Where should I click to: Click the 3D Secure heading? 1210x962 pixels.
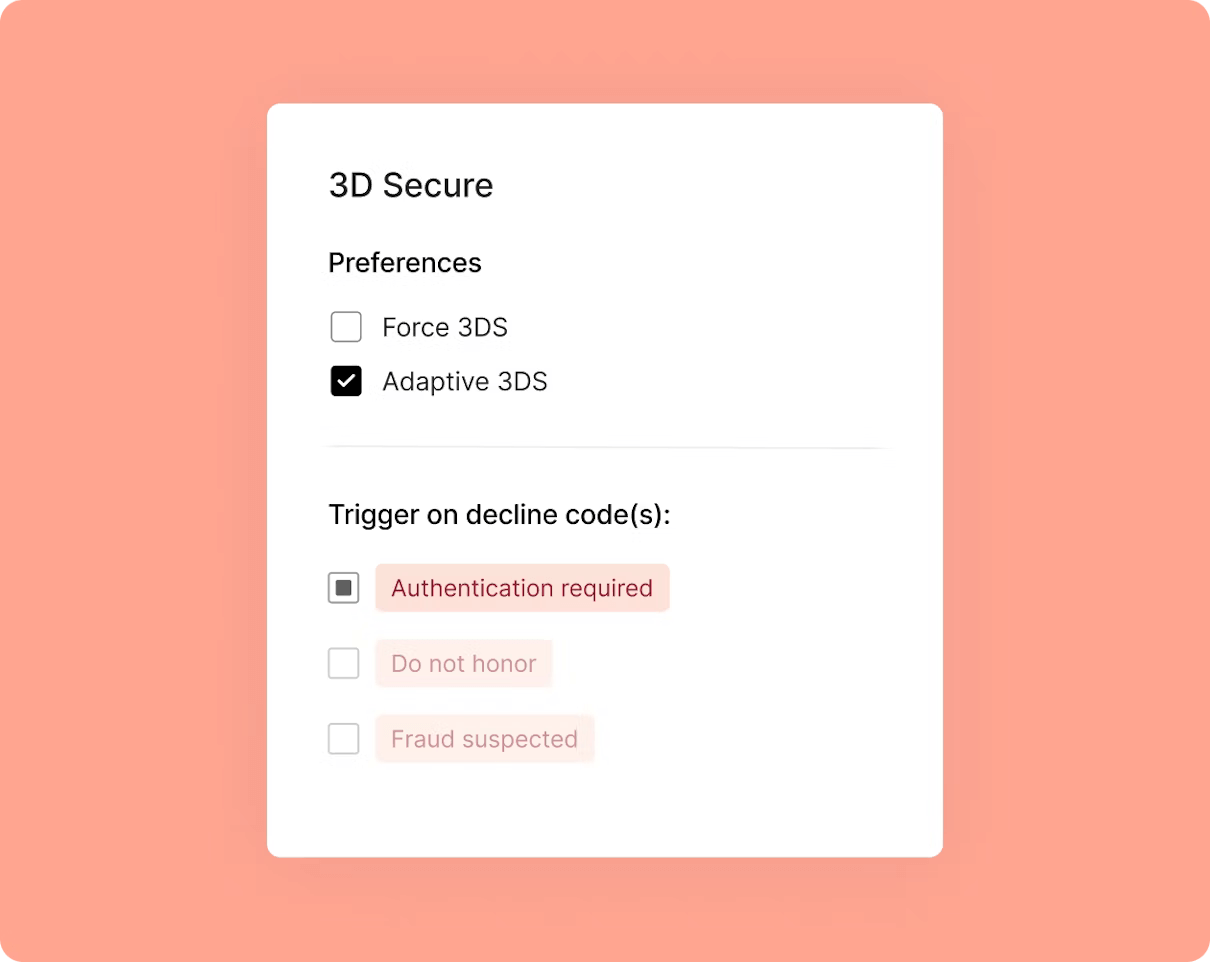click(x=410, y=185)
